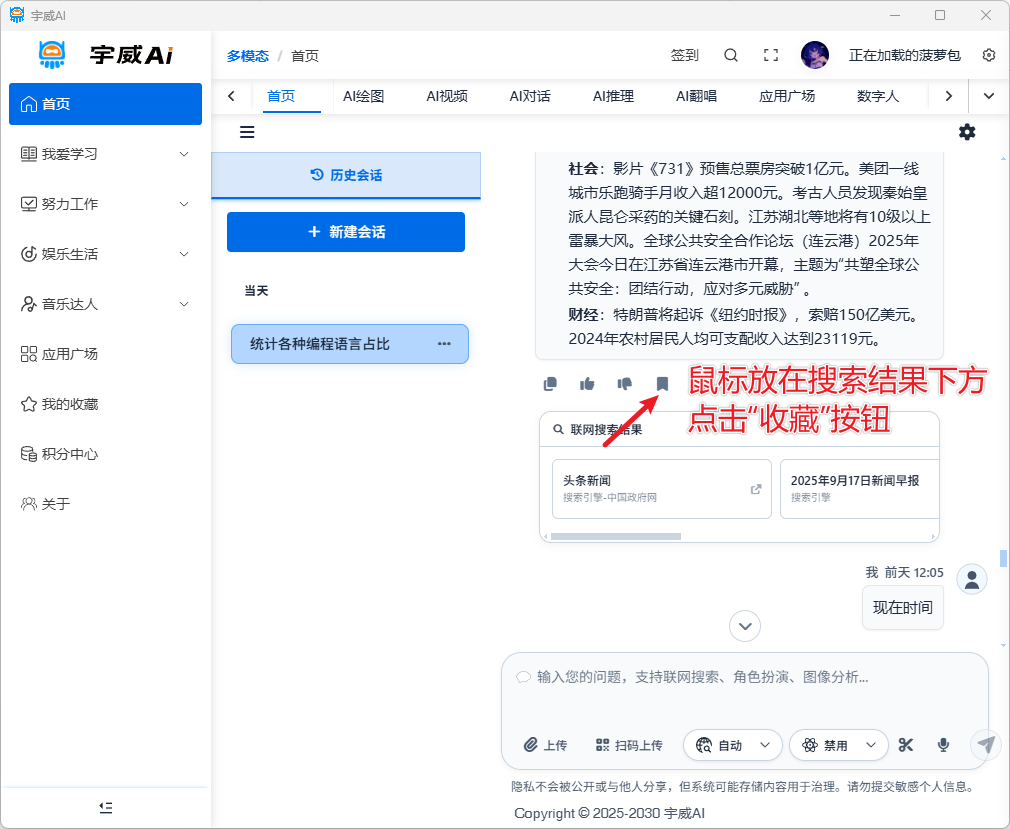Click the 新建会话 button
The image size is (1010, 829).
(346, 232)
